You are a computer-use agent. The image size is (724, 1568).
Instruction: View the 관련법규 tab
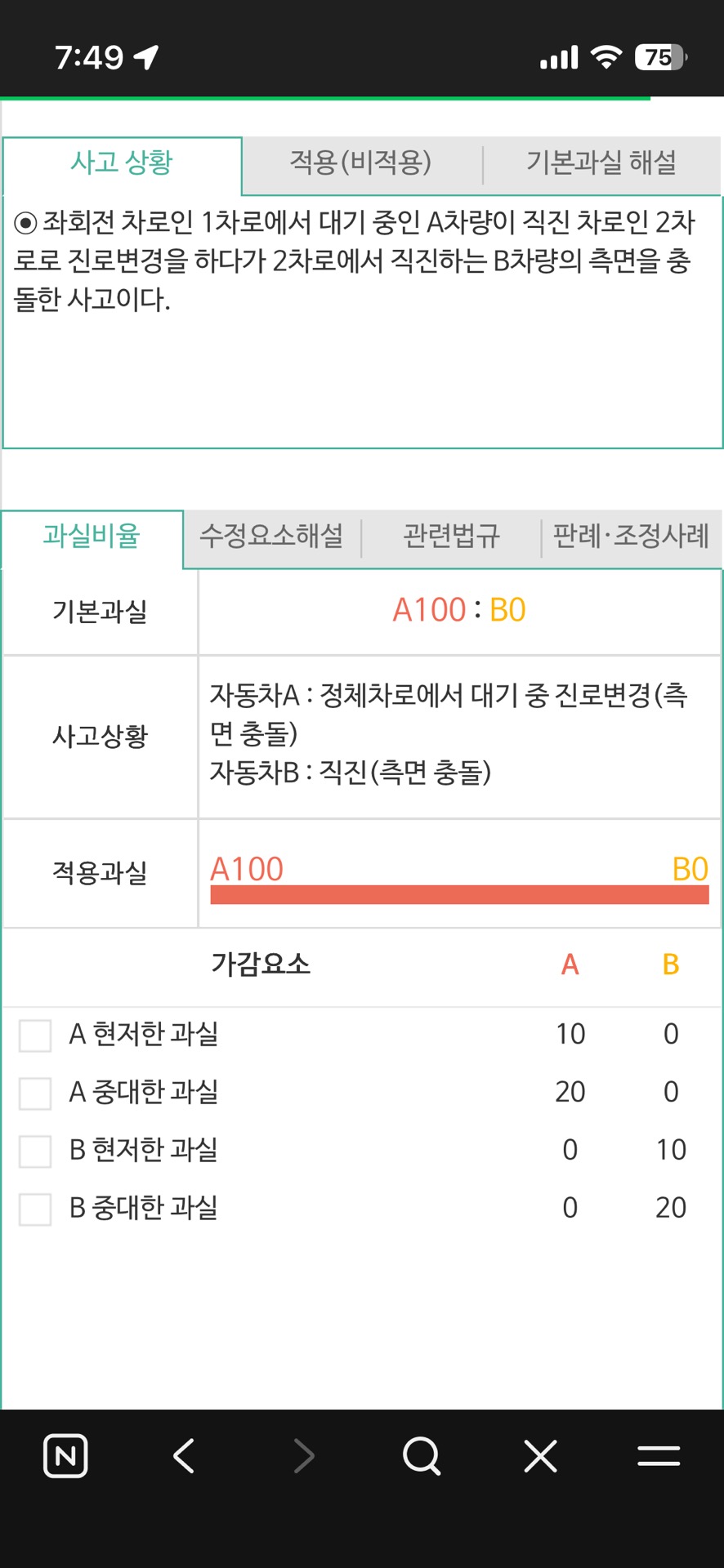tap(451, 537)
